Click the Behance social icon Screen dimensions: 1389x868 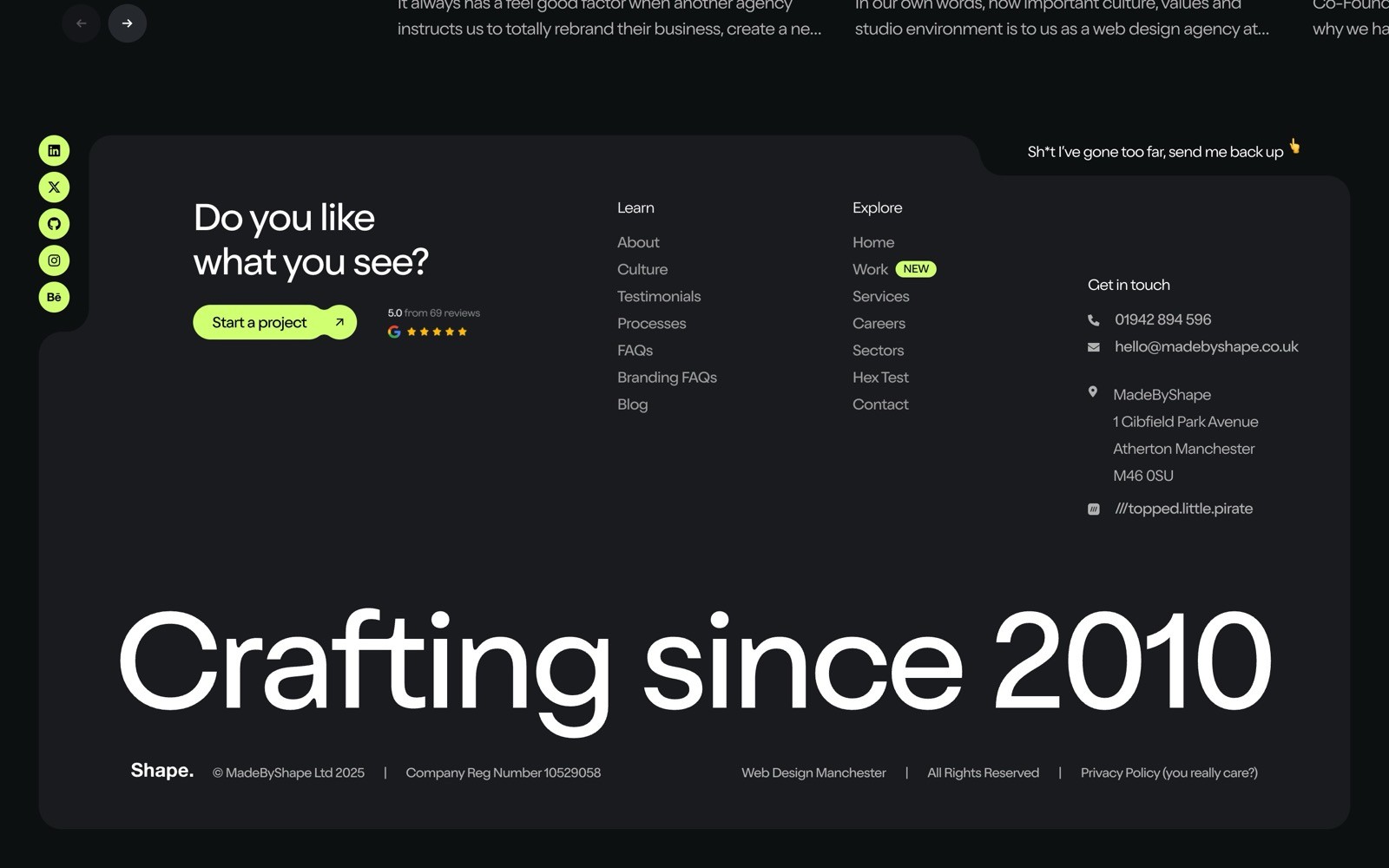(x=54, y=297)
